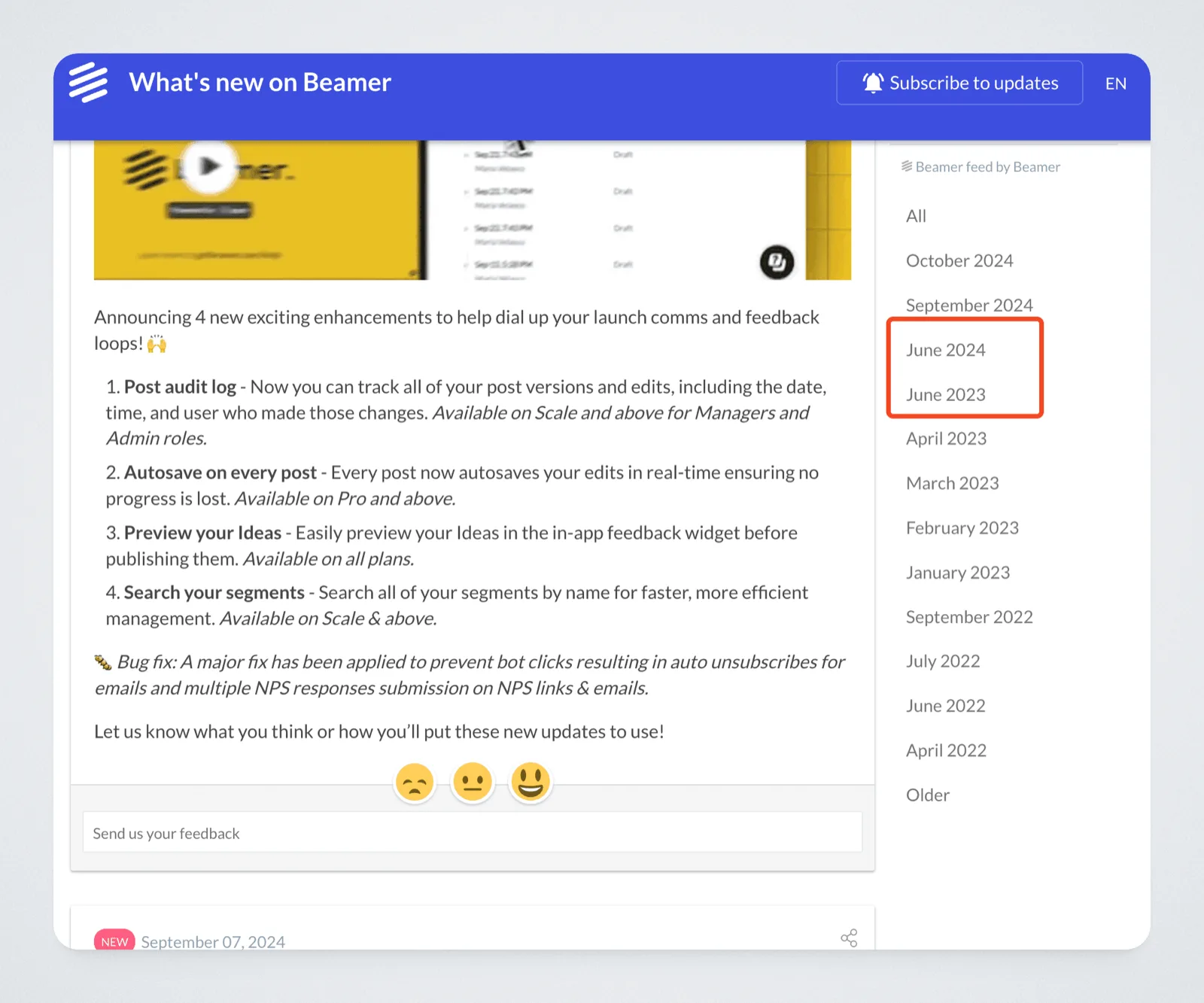Click the video thumbnail image
The image size is (1204, 1003).
coord(473,210)
